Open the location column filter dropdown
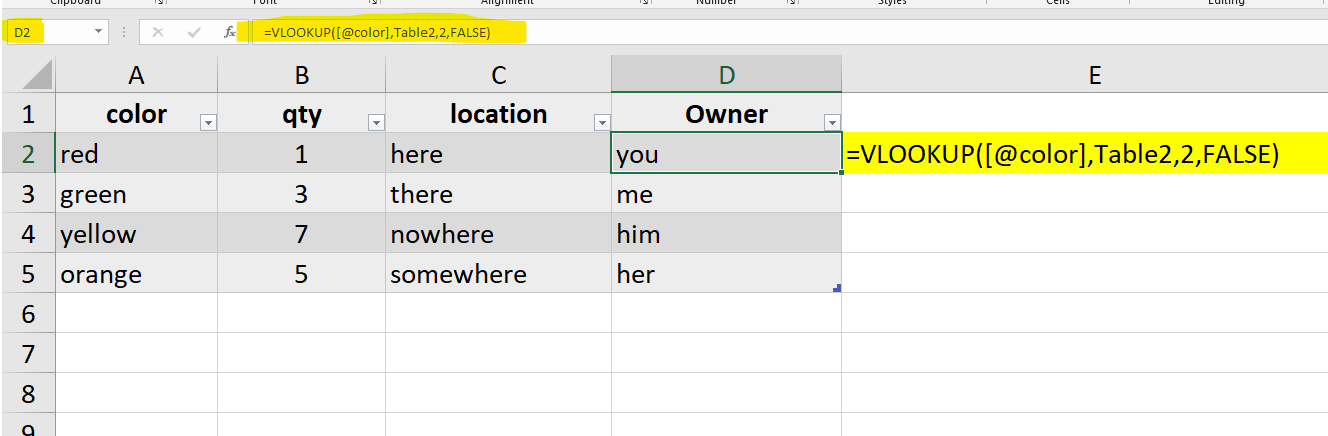1328x436 pixels. [x=603, y=122]
